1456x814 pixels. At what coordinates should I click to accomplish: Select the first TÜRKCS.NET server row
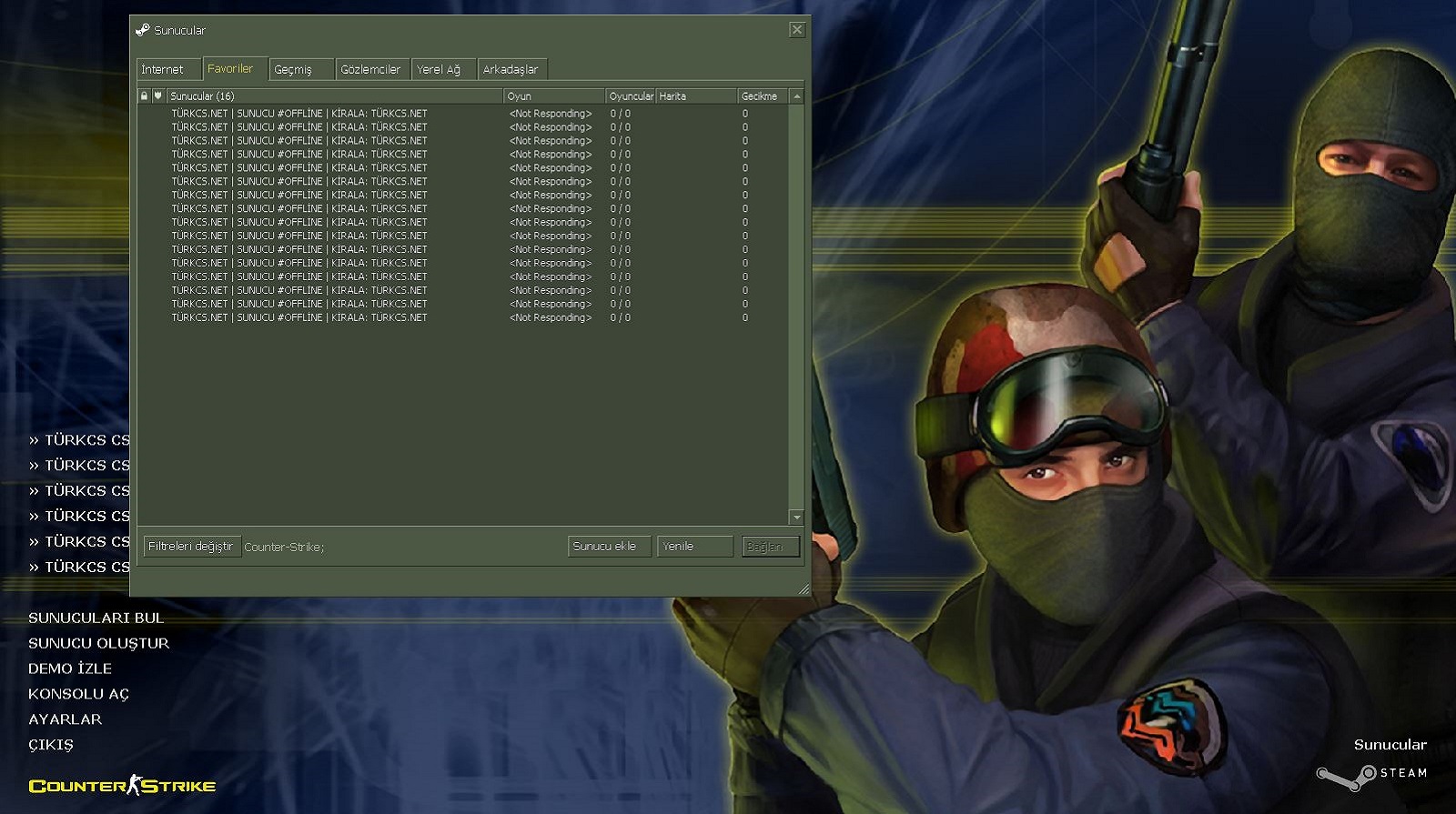[x=299, y=114]
